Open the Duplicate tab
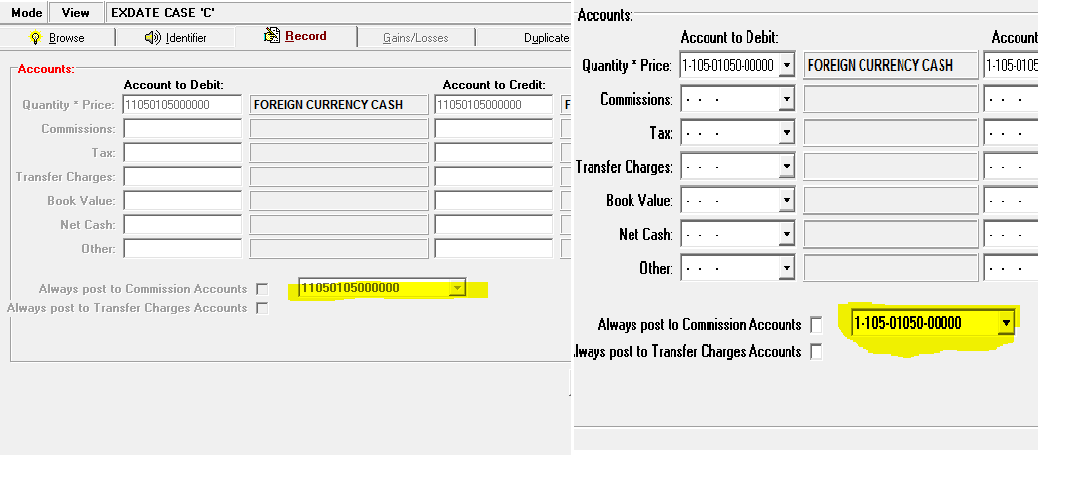1085x501 pixels. tap(546, 38)
